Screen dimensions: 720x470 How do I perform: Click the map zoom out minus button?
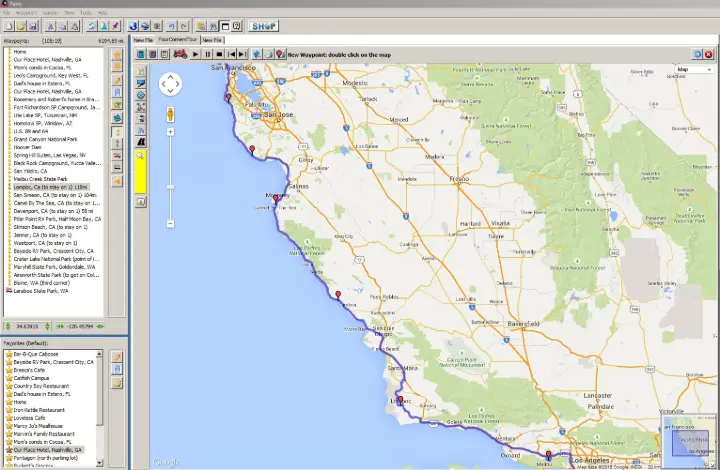(x=170, y=223)
